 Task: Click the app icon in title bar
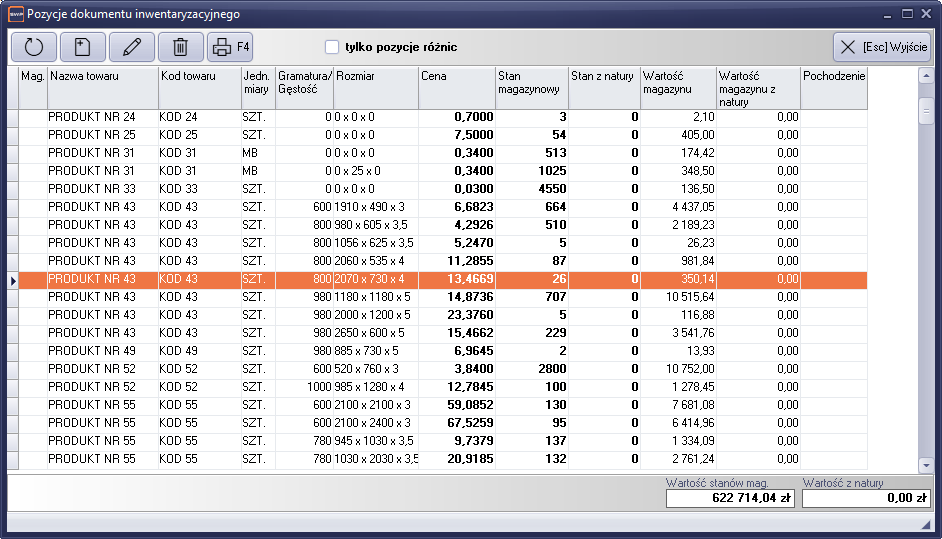coord(14,14)
